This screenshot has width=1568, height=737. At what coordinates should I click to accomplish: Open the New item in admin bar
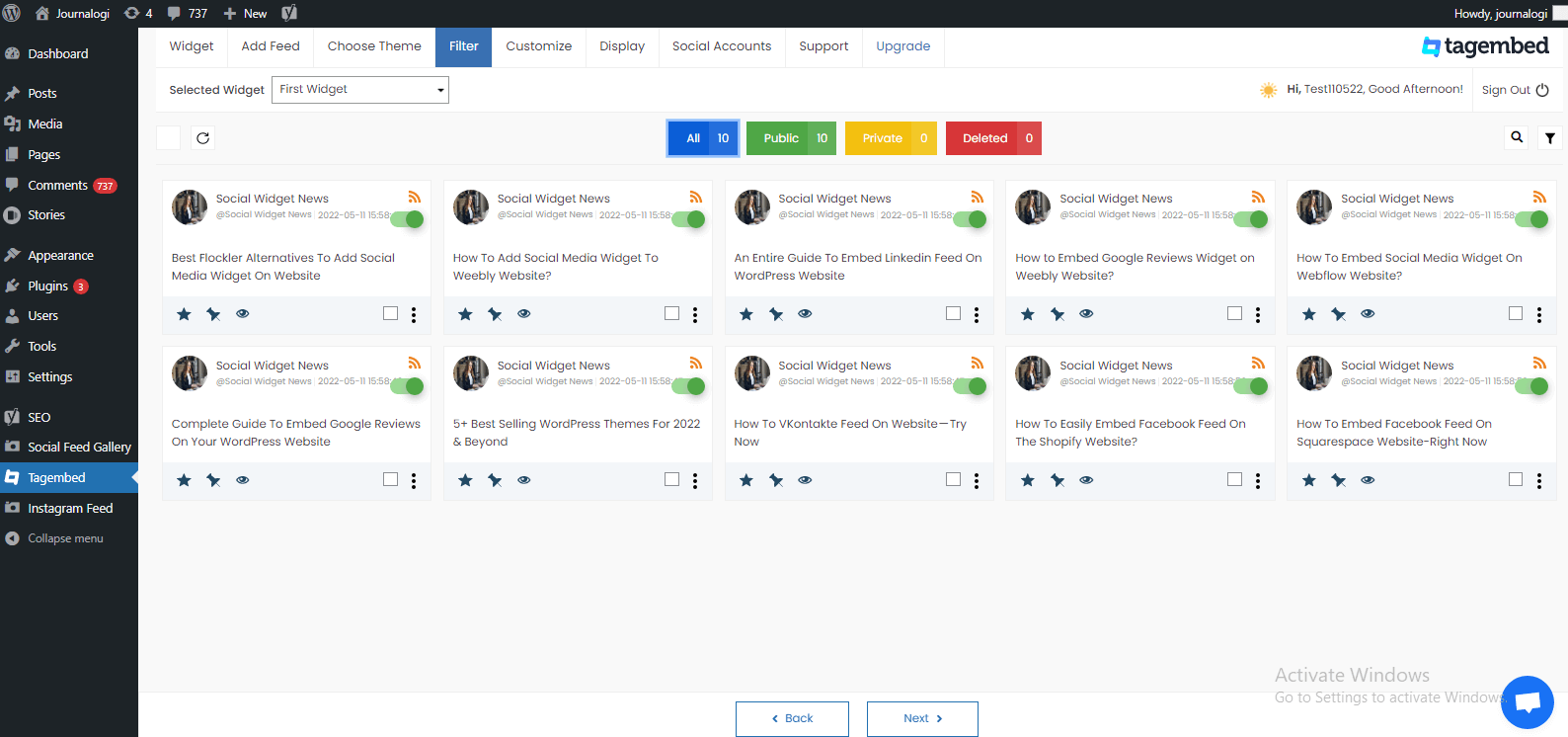tap(245, 14)
